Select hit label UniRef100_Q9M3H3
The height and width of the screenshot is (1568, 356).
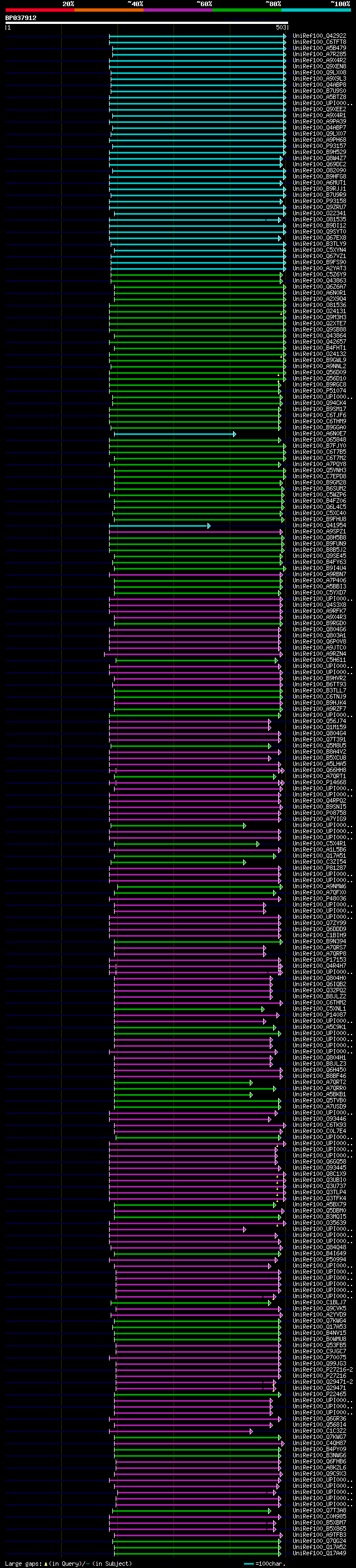[319, 317]
